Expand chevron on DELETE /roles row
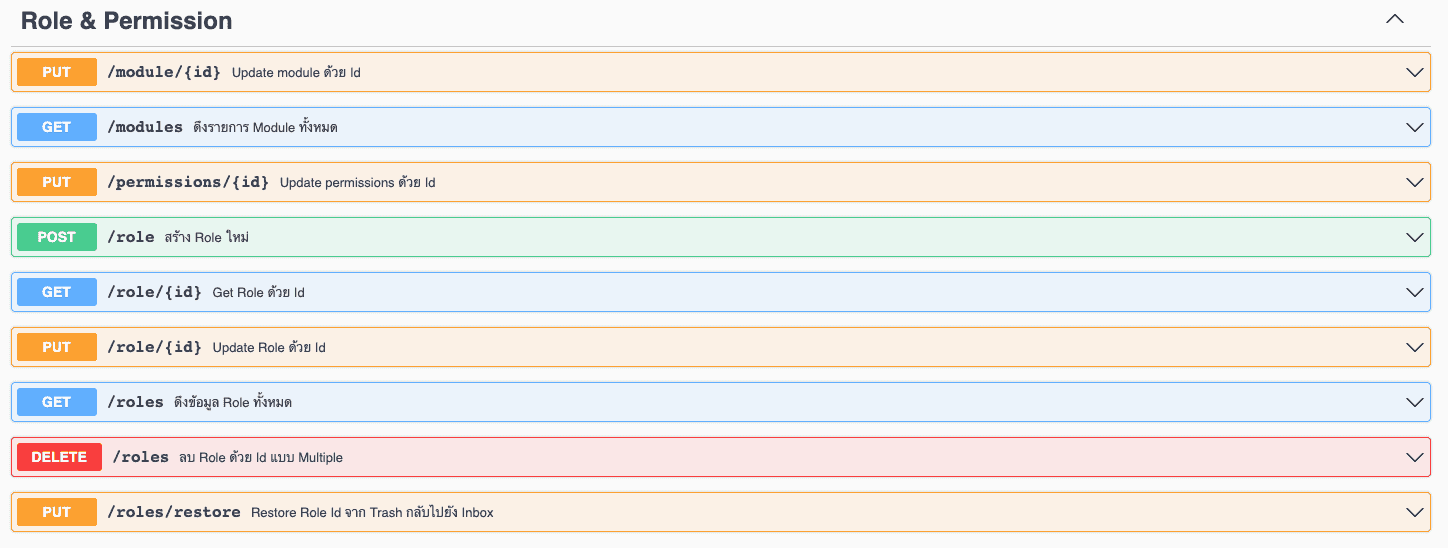The width and height of the screenshot is (1448, 548). tap(1414, 457)
